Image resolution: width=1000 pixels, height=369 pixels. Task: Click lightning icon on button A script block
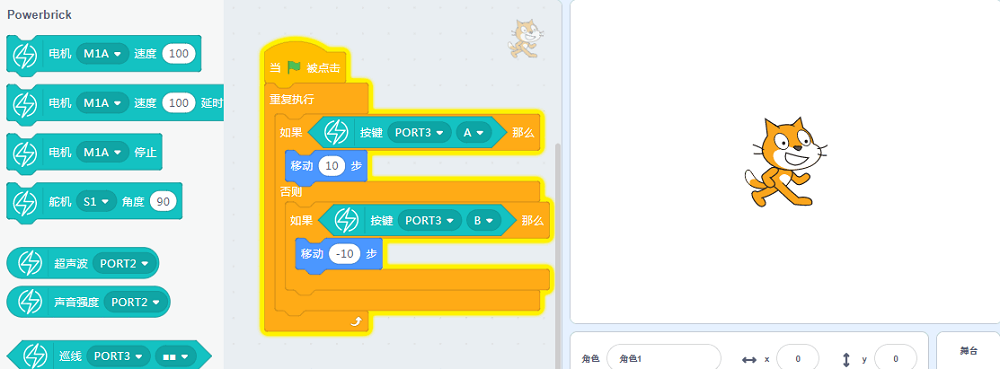click(336, 133)
